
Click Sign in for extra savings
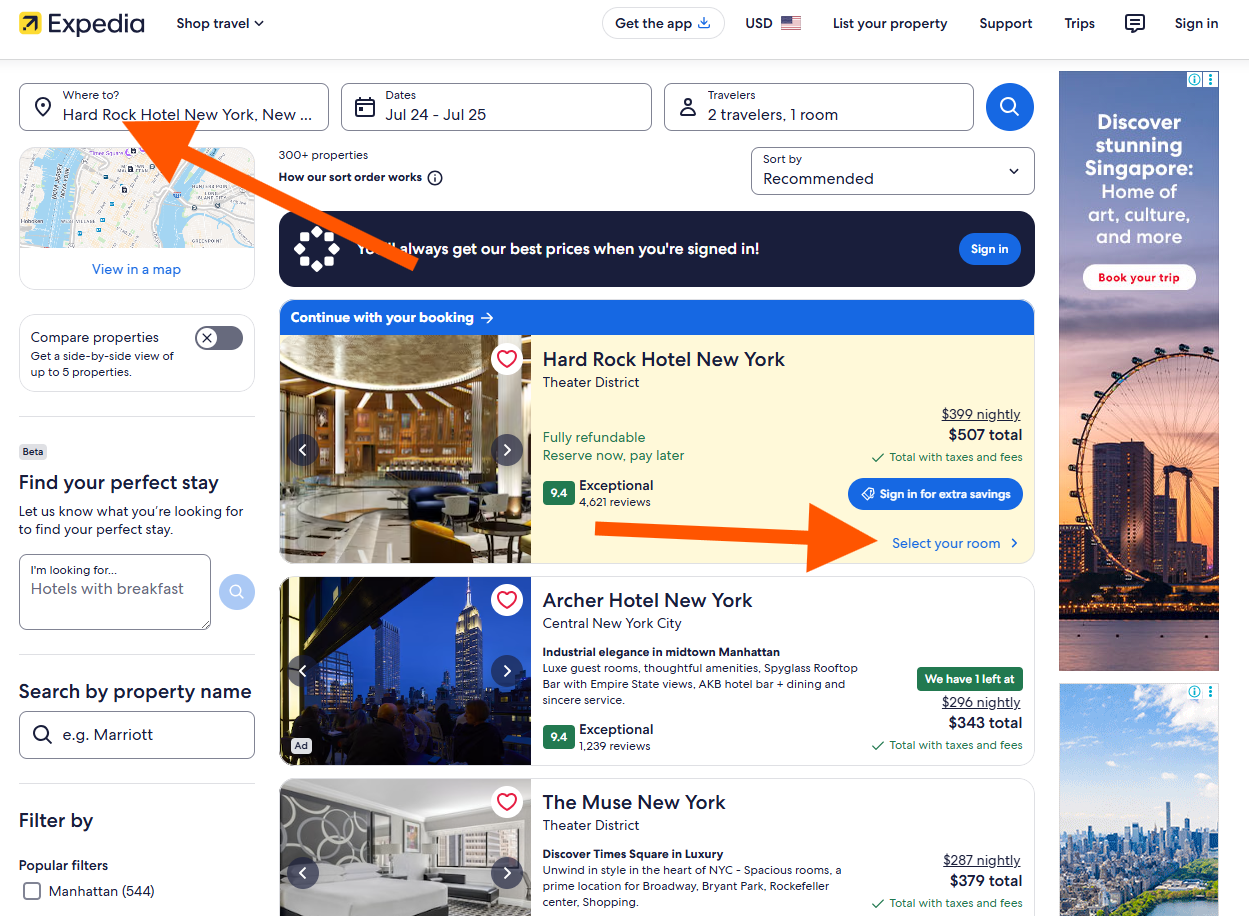935,494
